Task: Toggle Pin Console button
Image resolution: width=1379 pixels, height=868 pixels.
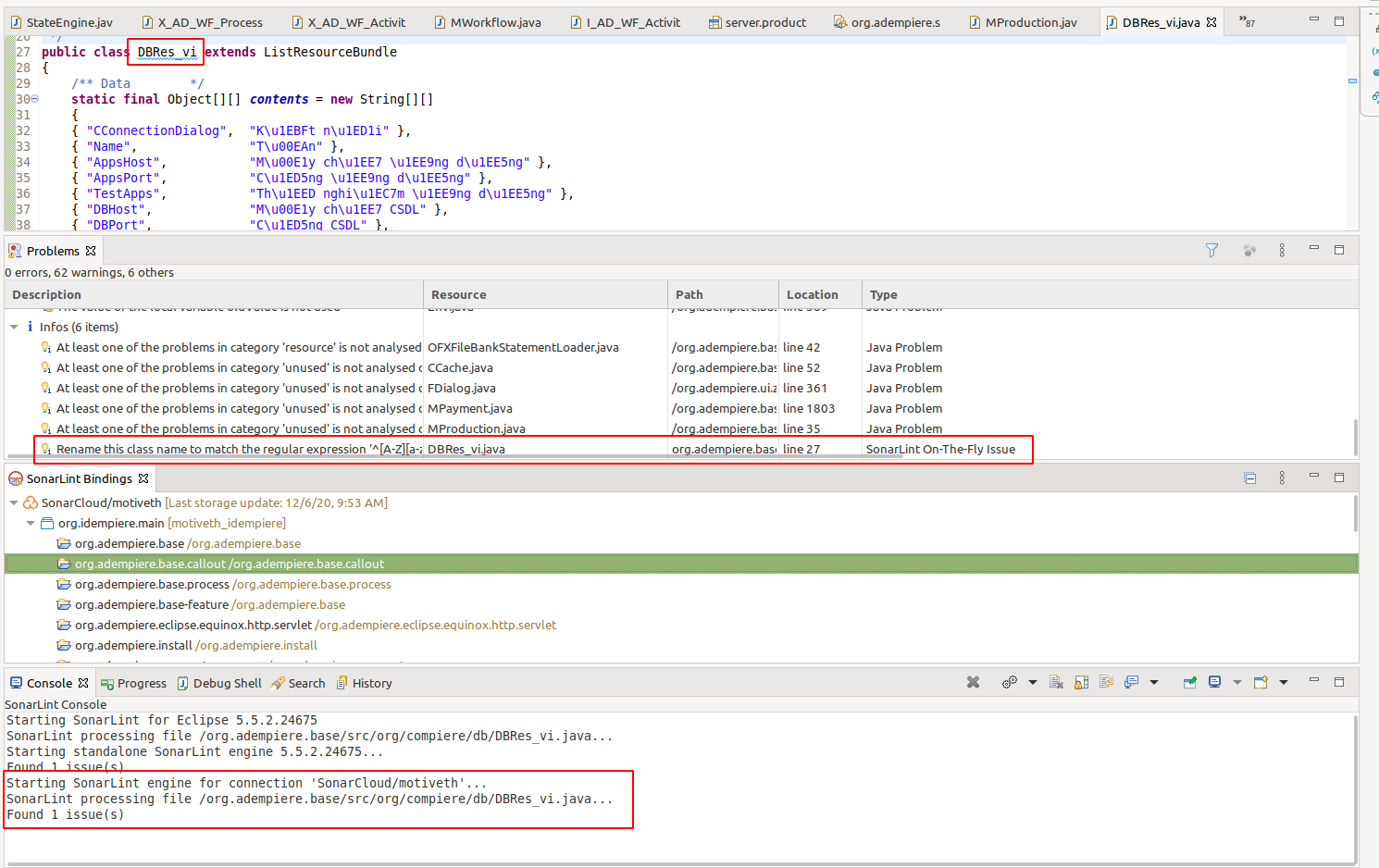Action: 1189,683
